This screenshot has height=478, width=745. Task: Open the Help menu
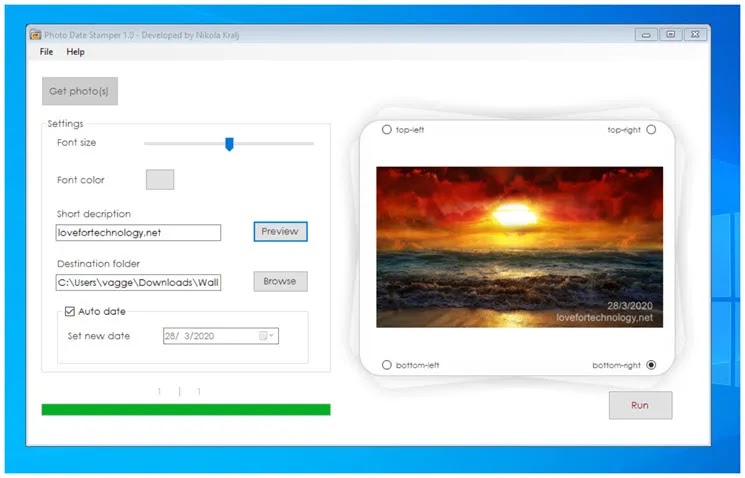76,52
